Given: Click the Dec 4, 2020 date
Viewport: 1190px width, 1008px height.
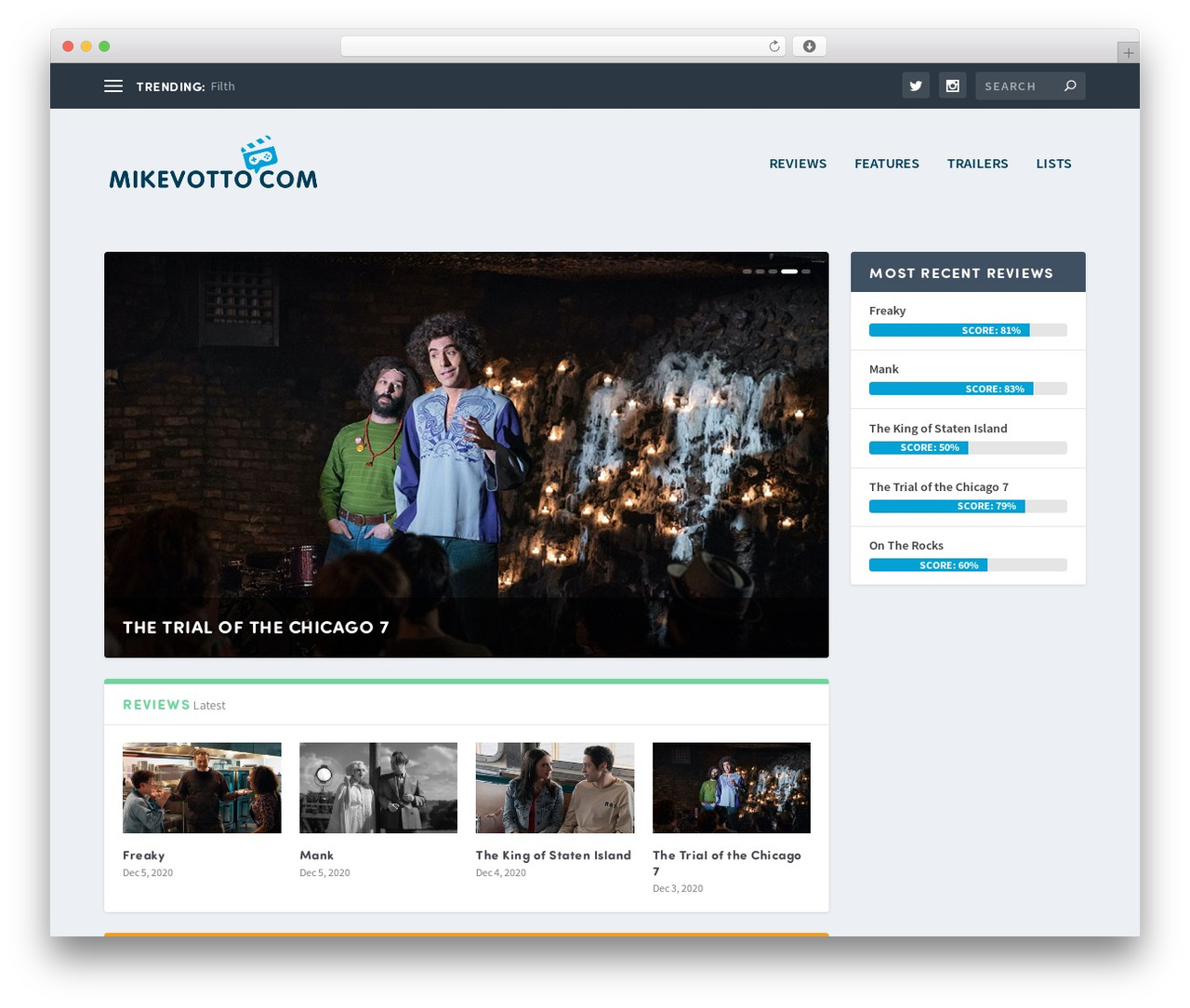Looking at the screenshot, I should coord(501,873).
